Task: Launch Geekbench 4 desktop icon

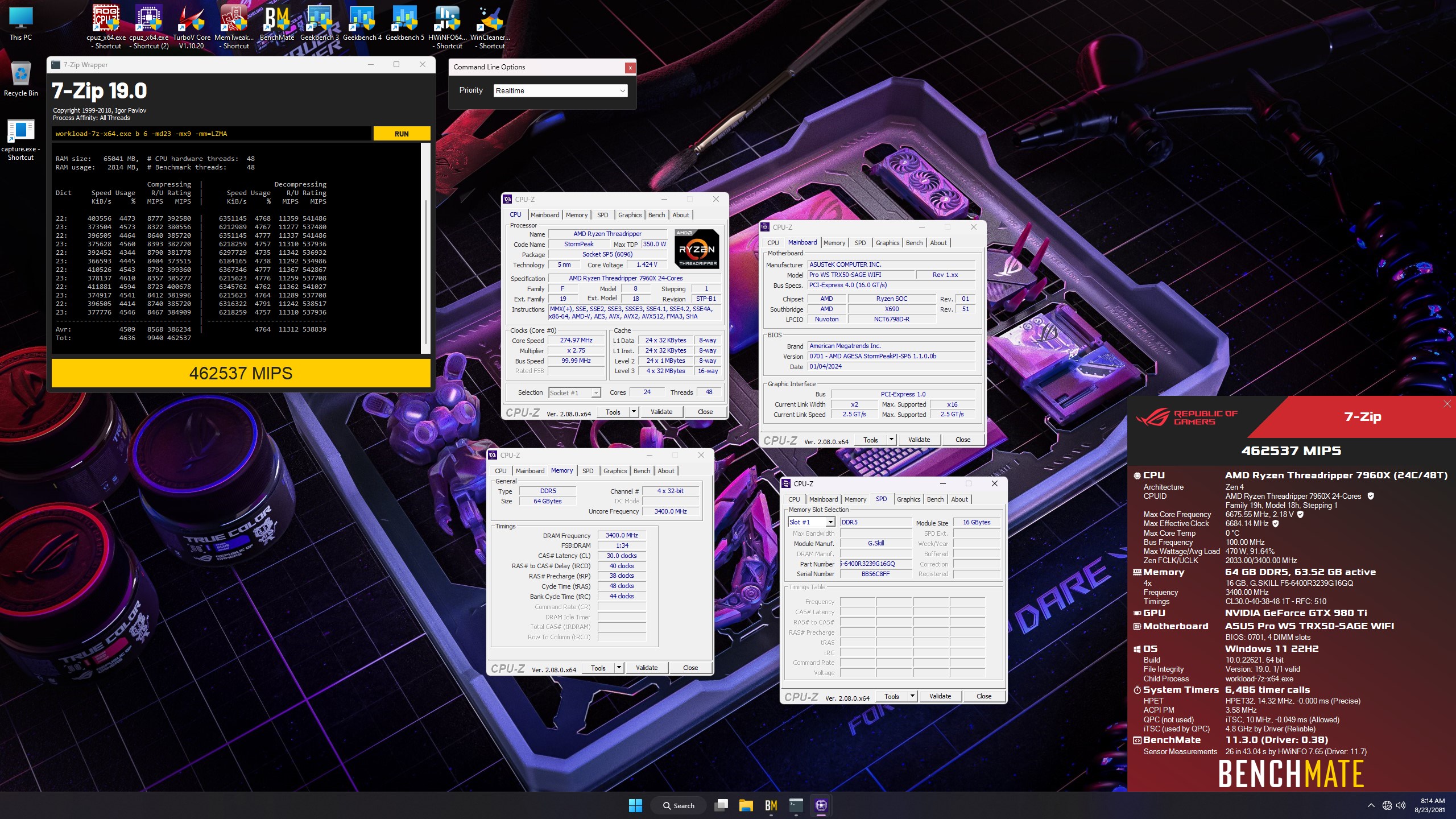Action: point(362,23)
